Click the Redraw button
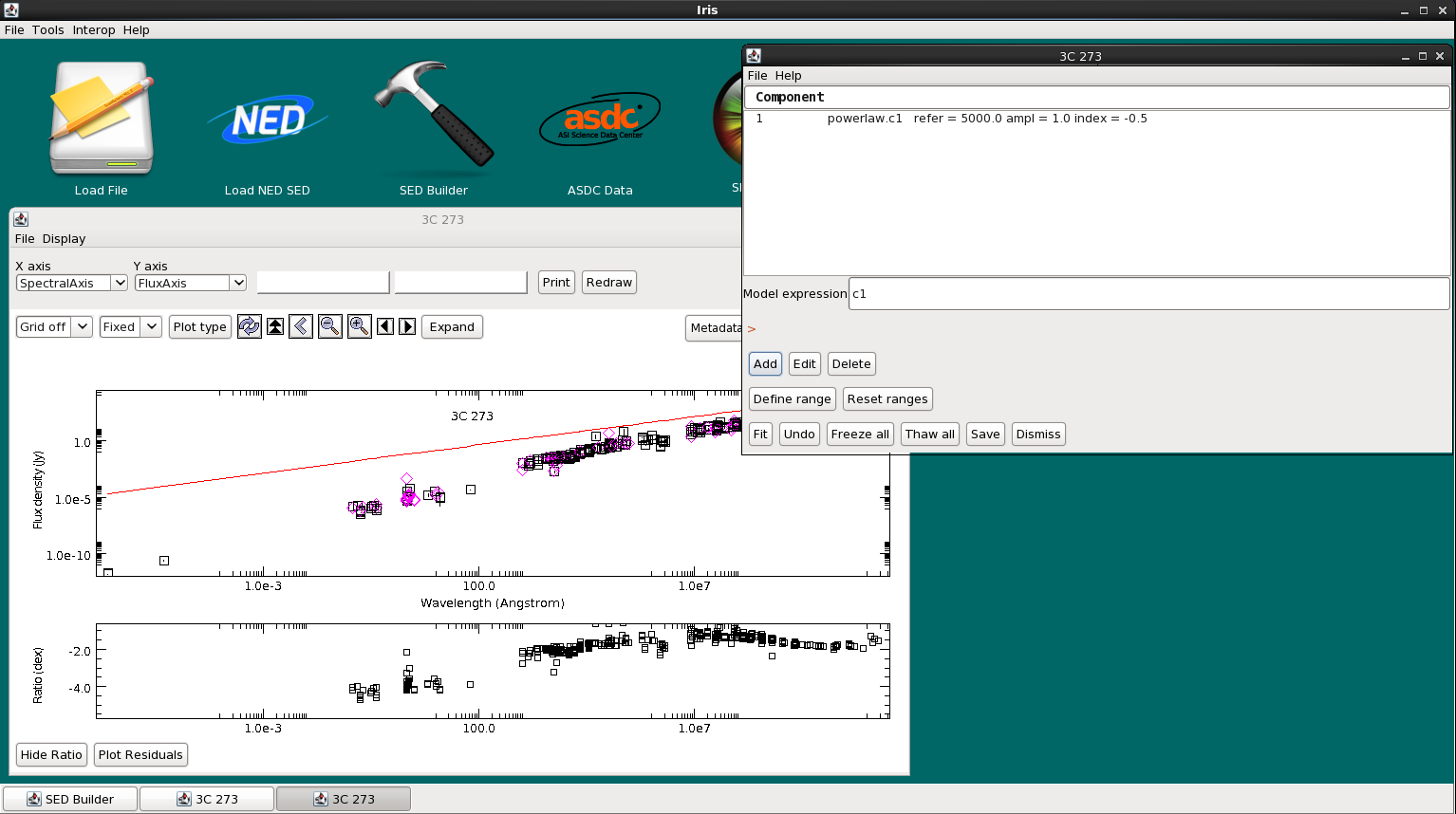Viewport: 1456px width, 814px height. [609, 282]
